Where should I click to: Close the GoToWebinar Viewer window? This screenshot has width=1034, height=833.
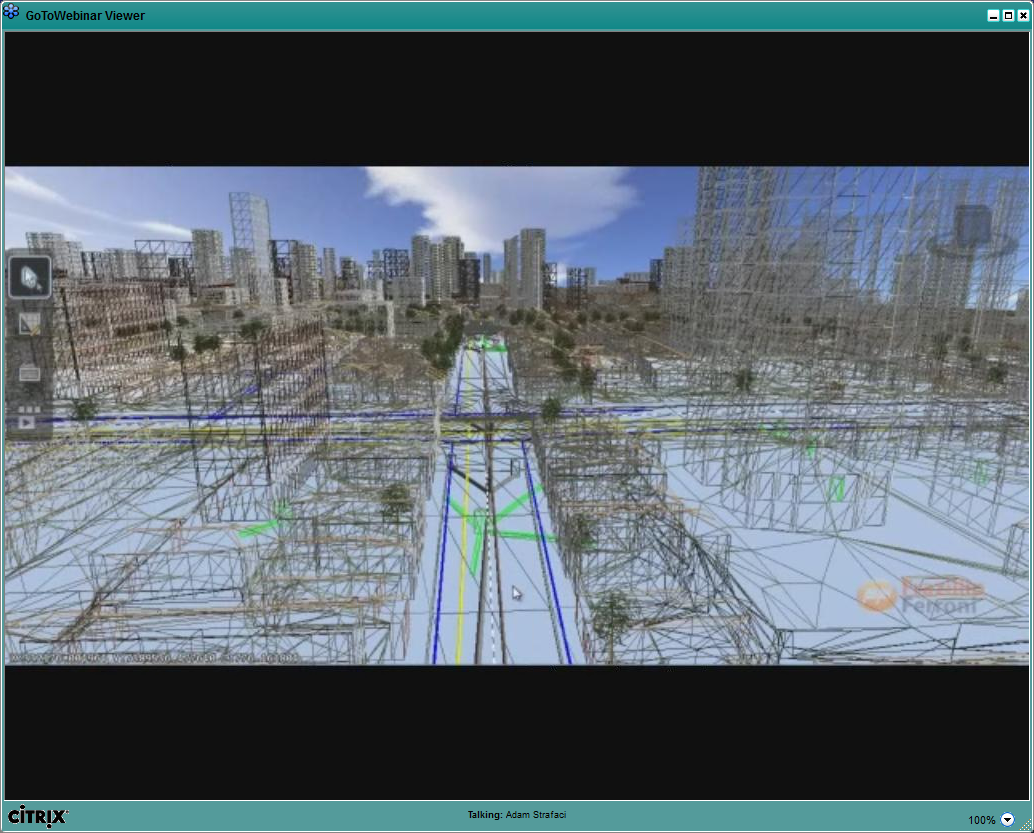click(1021, 15)
